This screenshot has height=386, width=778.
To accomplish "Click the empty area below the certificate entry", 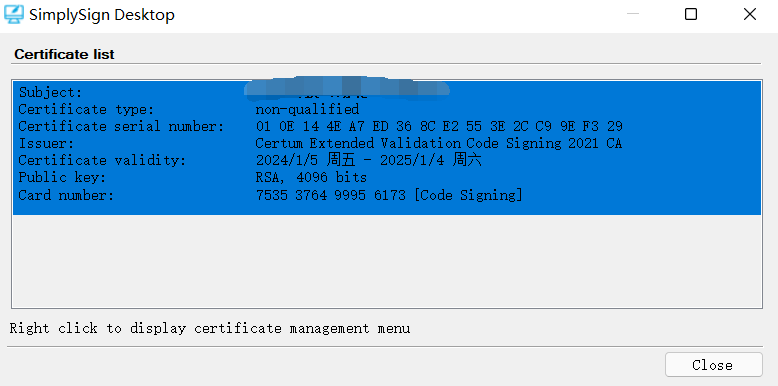I will pos(387,260).
